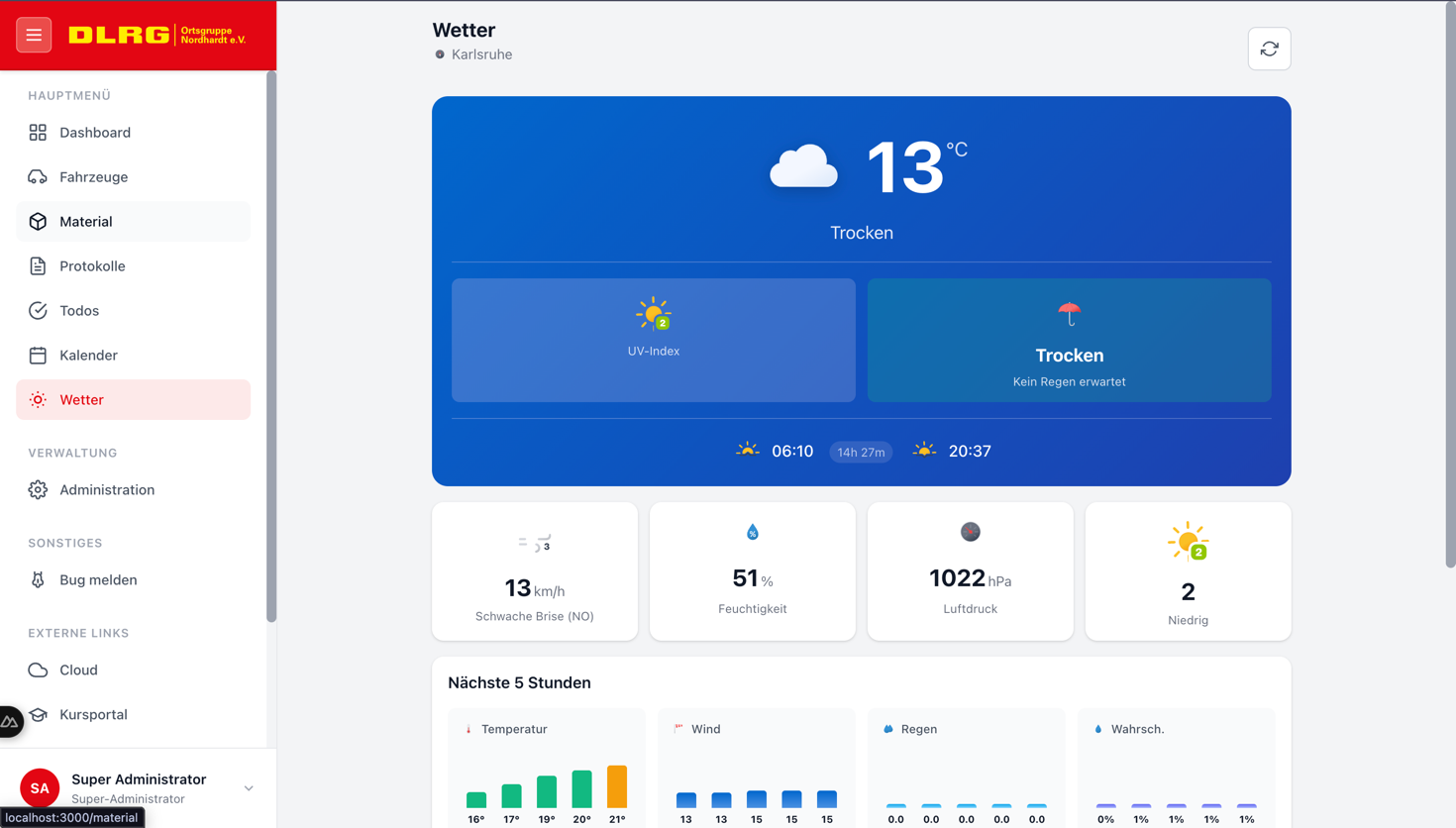The image size is (1456, 828).
Task: Click the SA user avatar
Action: pyautogui.click(x=40, y=788)
